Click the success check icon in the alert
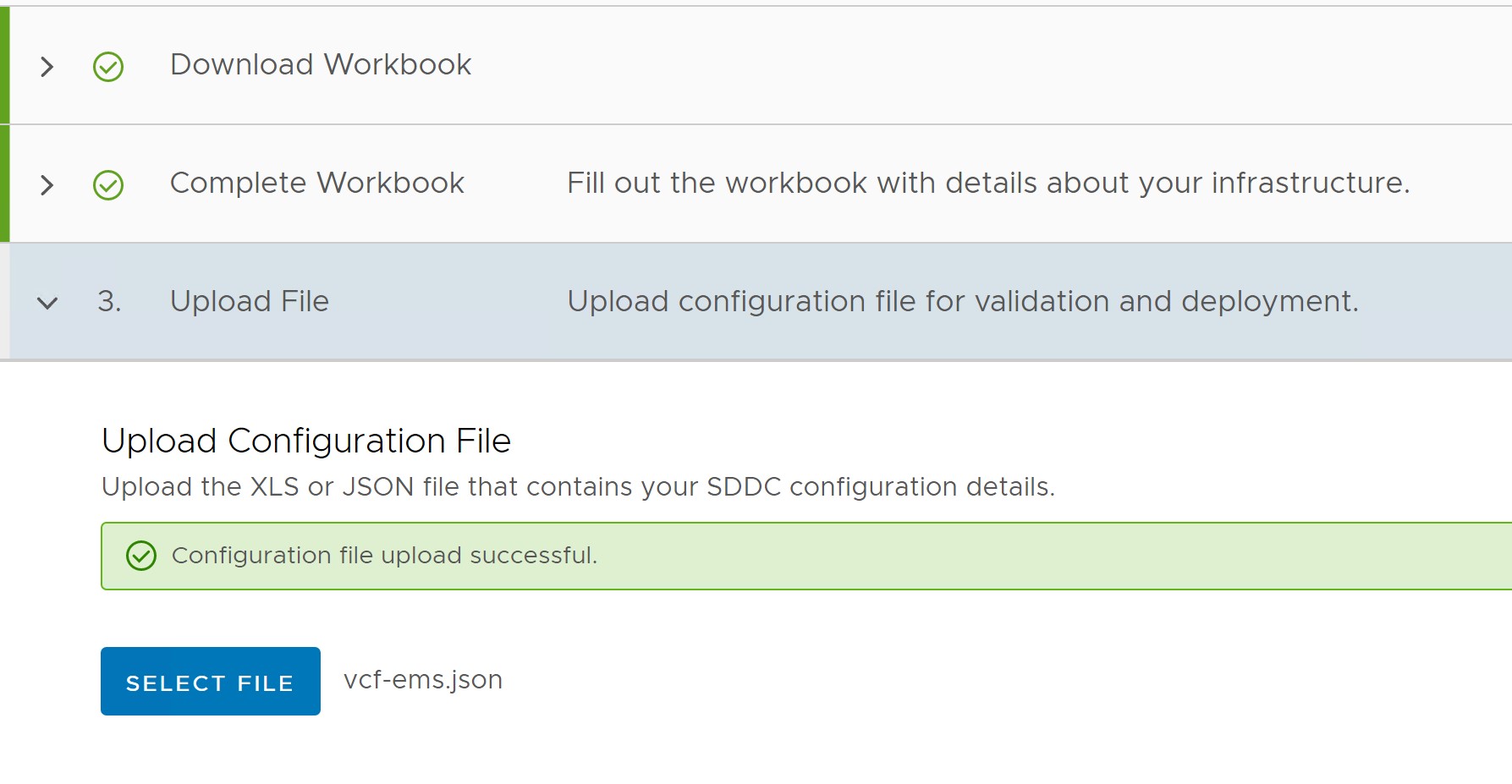 (x=141, y=556)
